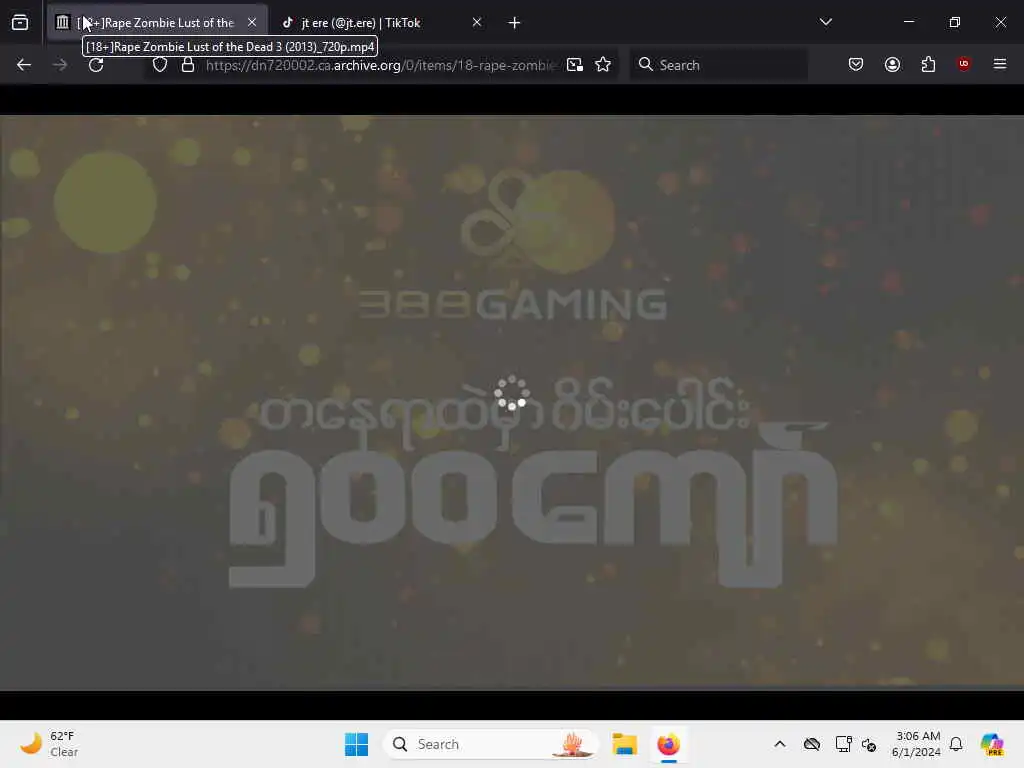Switch to the jt ere TikTok tab
Image resolution: width=1024 pixels, height=768 pixels.
[380, 23]
